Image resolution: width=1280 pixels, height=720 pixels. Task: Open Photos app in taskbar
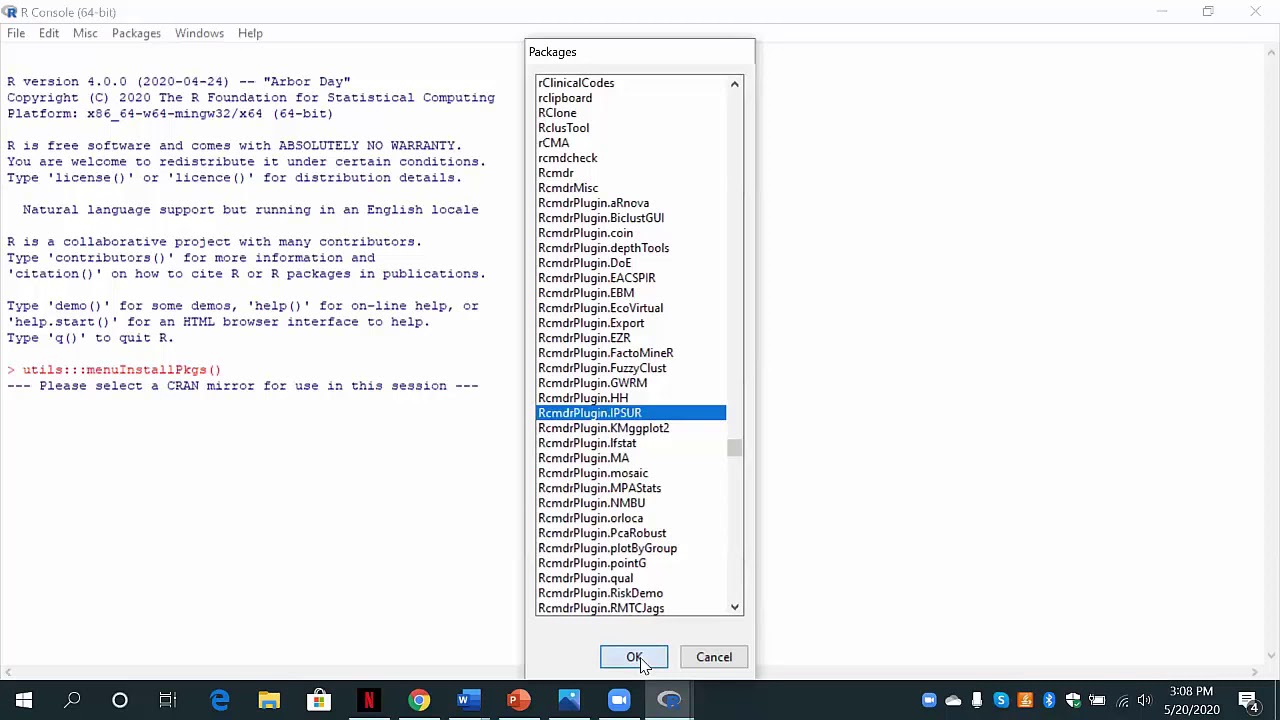click(569, 700)
